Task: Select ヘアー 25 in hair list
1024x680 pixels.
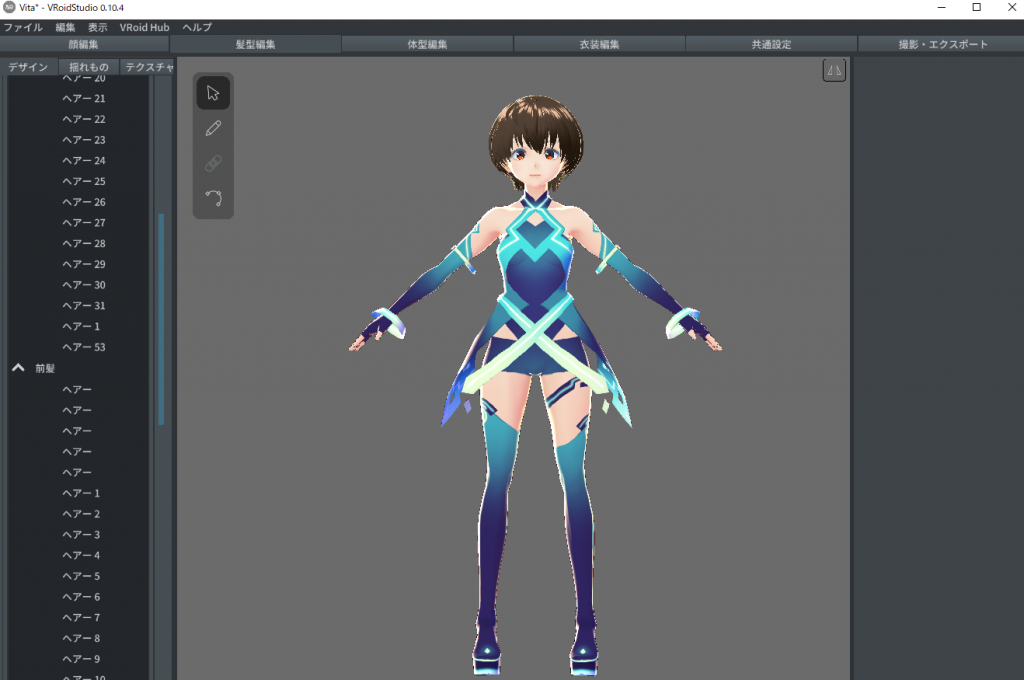Action: pyautogui.click(x=83, y=181)
